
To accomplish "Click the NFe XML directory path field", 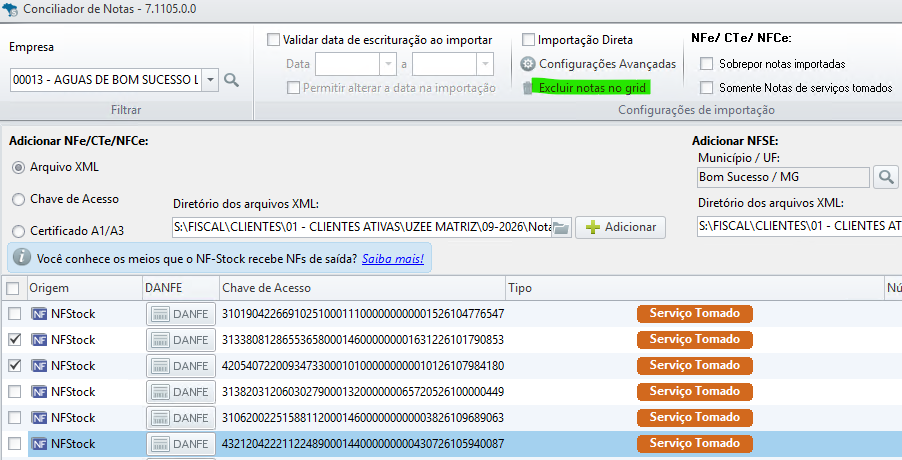I will click(x=362, y=227).
